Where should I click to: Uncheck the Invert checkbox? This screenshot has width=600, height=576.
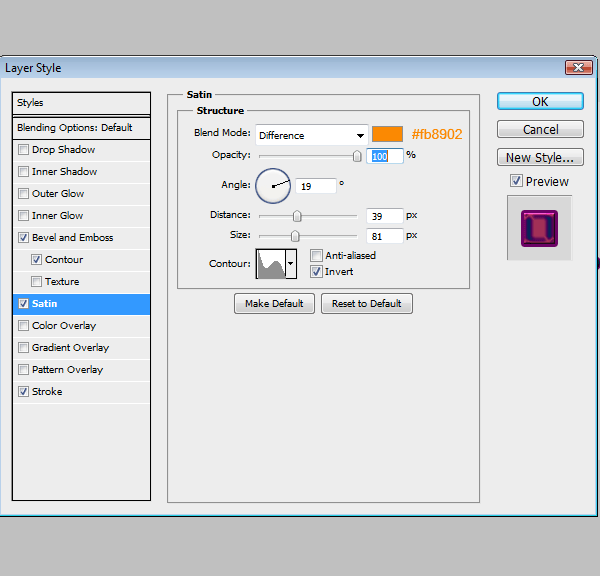tap(316, 272)
